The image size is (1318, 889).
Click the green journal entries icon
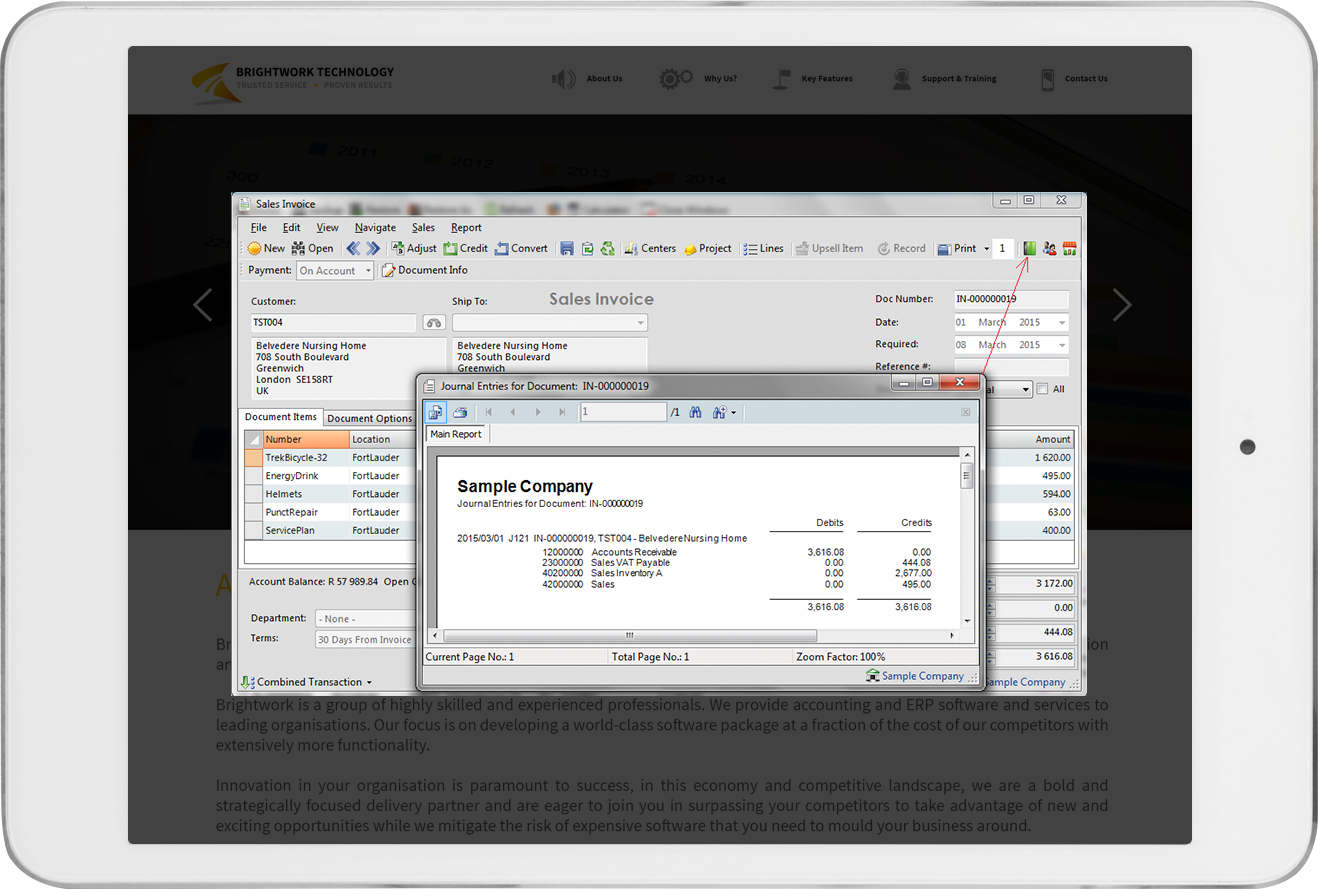pyautogui.click(x=1029, y=249)
